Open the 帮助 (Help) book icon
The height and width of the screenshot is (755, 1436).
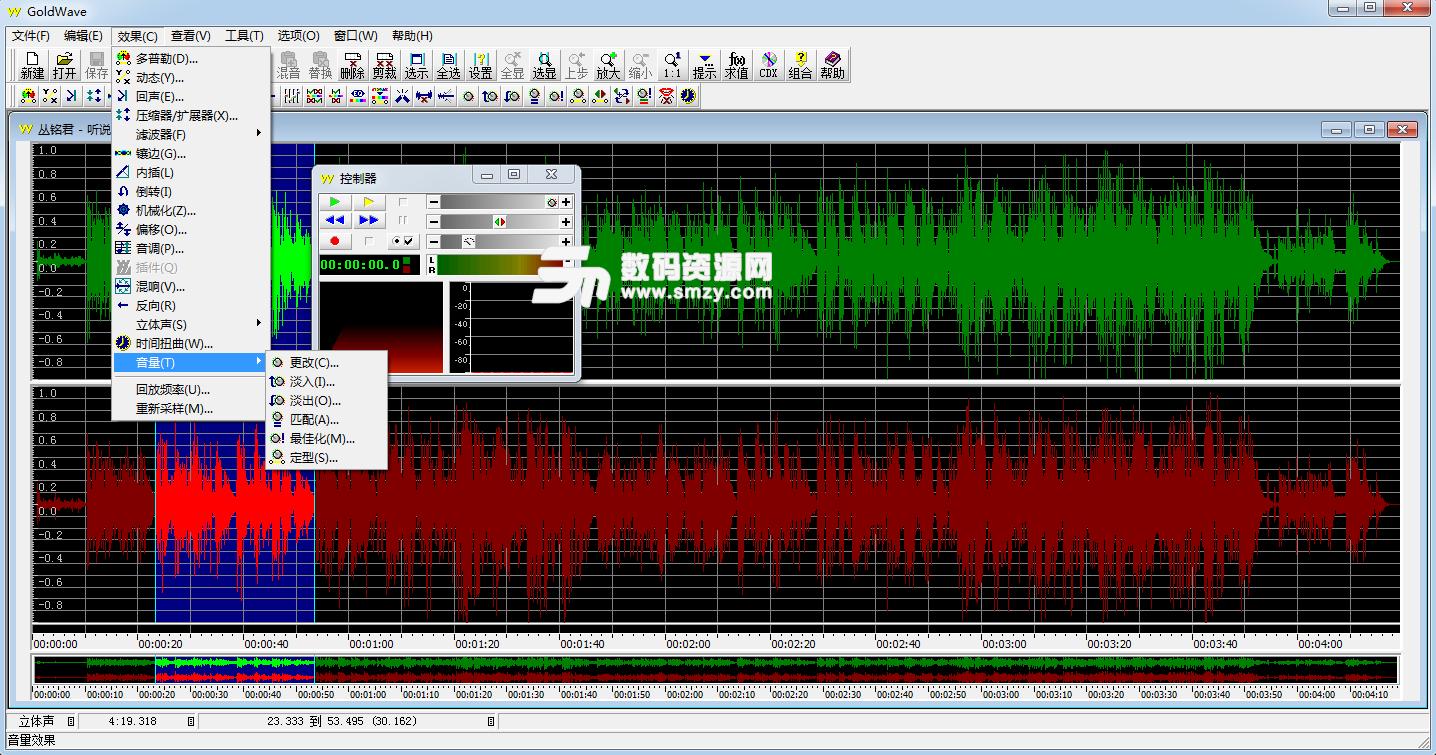click(x=832, y=65)
